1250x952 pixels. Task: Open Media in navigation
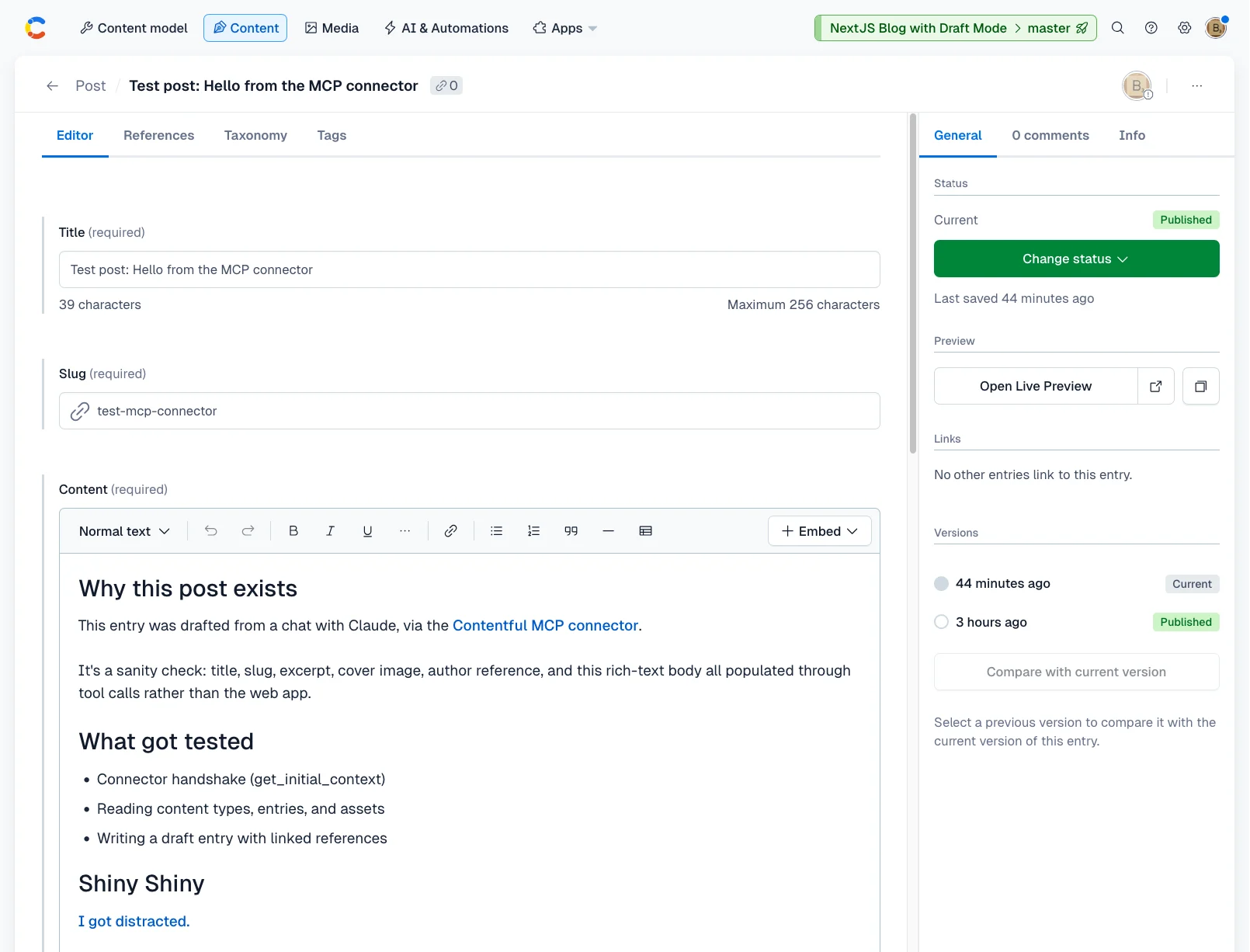[x=332, y=28]
